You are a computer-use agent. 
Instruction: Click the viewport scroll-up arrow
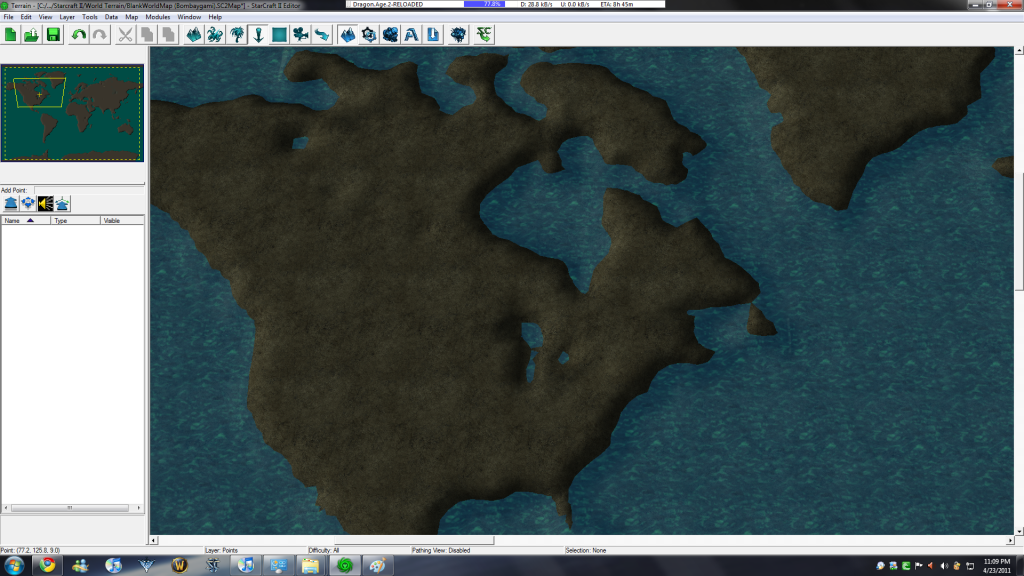[1019, 50]
